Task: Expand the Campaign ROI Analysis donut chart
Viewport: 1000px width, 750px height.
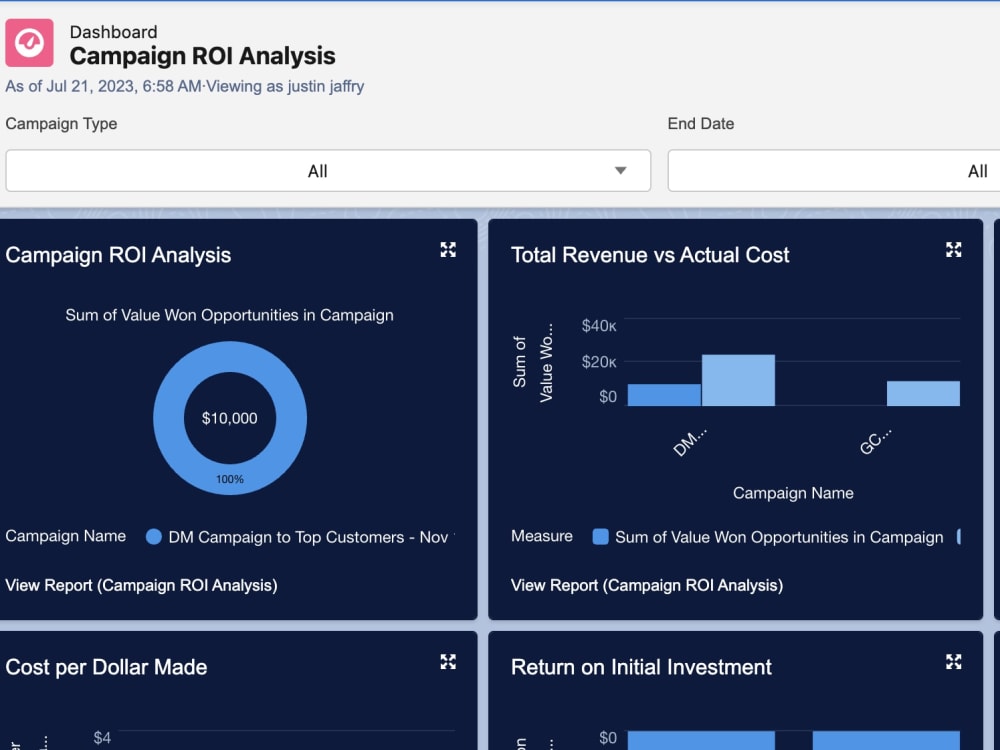Action: point(448,249)
